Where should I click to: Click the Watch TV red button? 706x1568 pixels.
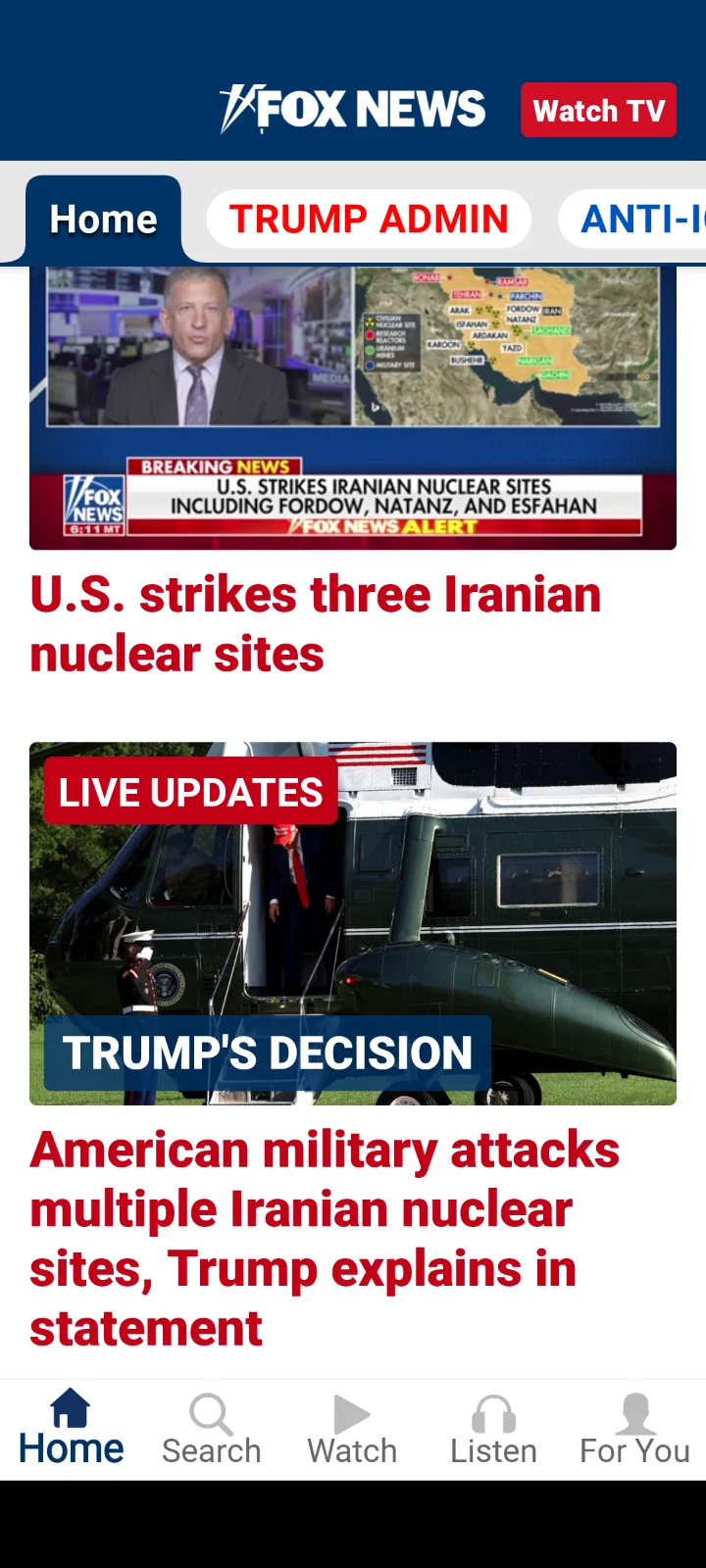[x=598, y=110]
